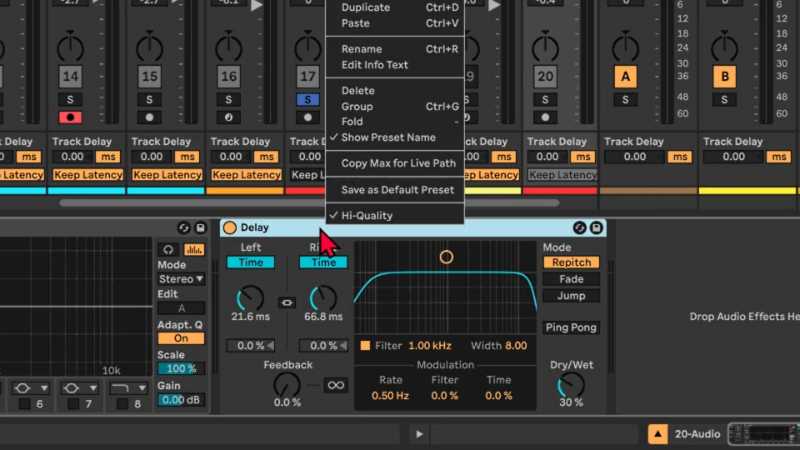Screen dimensions: 800x450
Task: Click EQ device save preset disk icon
Action: coord(201,228)
